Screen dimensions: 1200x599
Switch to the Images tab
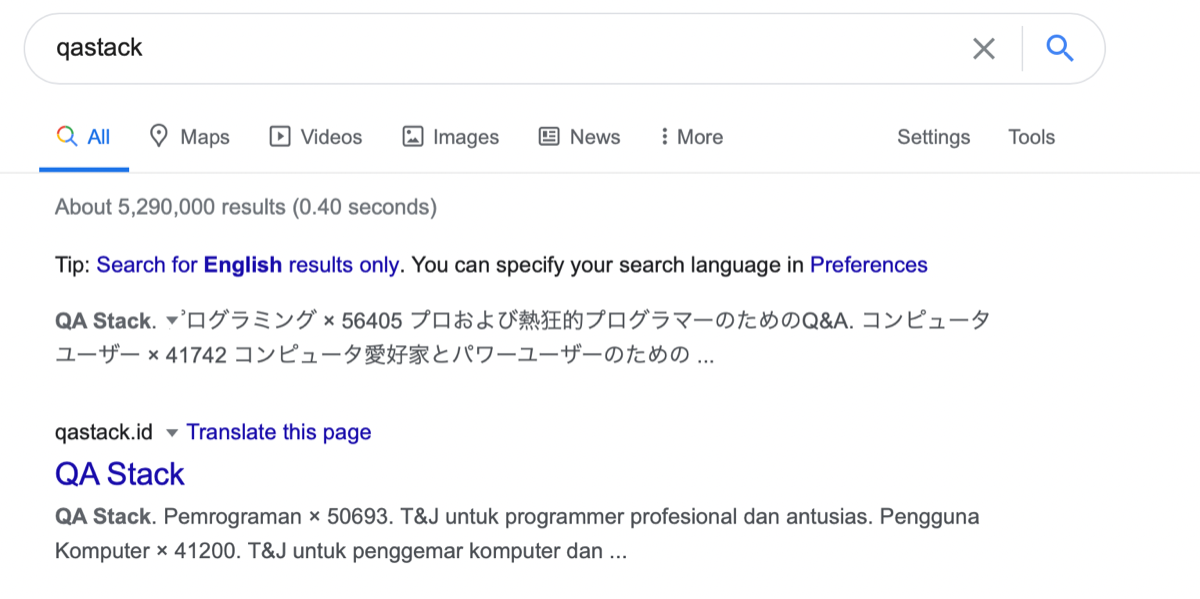450,137
